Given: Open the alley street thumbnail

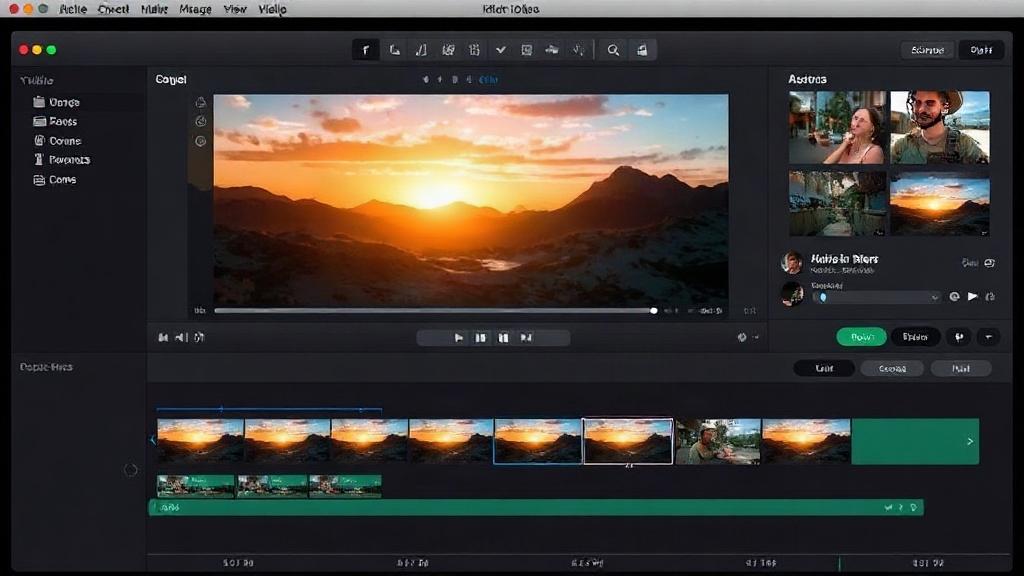Looking at the screenshot, I should 838,203.
